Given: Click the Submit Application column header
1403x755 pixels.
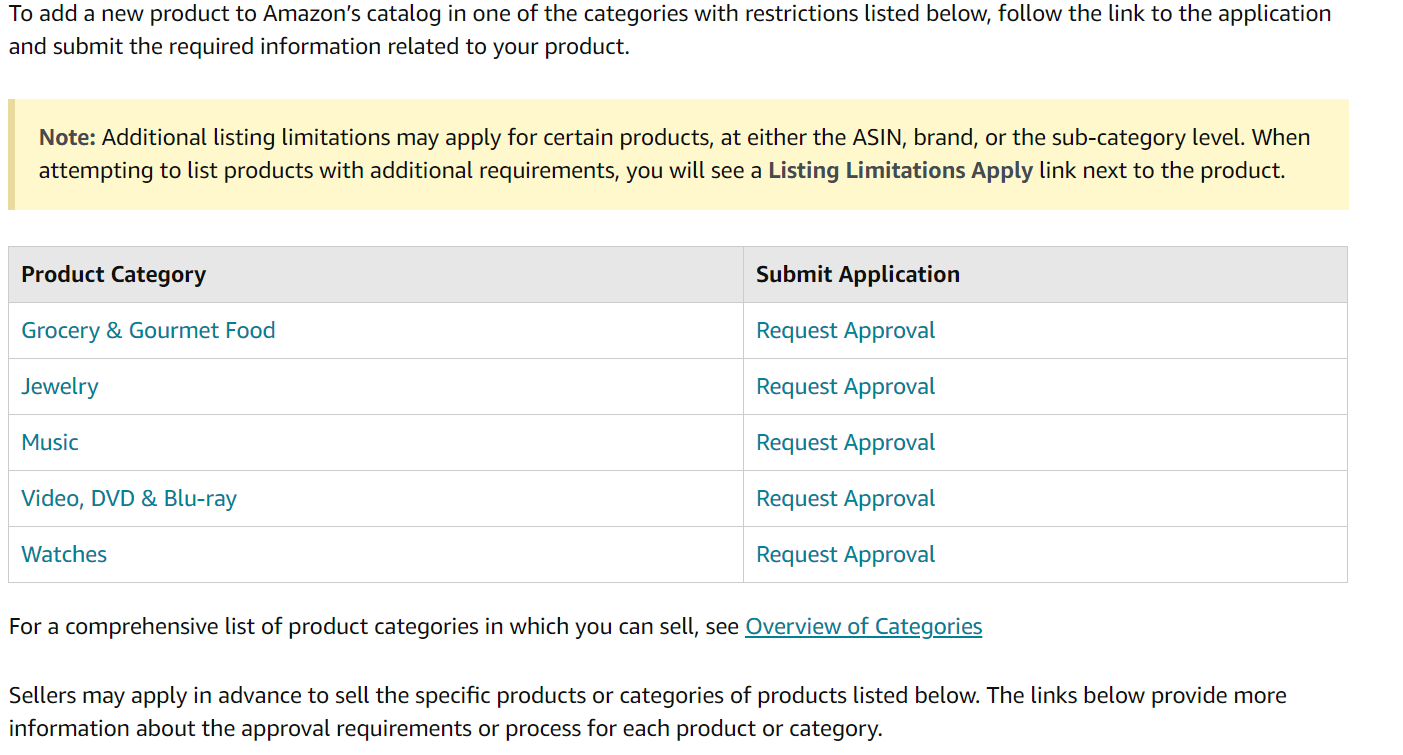Looking at the screenshot, I should point(857,275).
